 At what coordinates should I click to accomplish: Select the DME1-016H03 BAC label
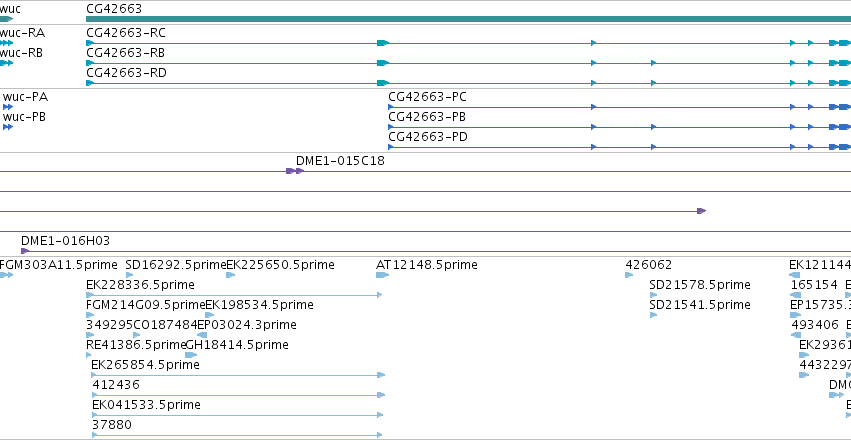pyautogui.click(x=65, y=241)
